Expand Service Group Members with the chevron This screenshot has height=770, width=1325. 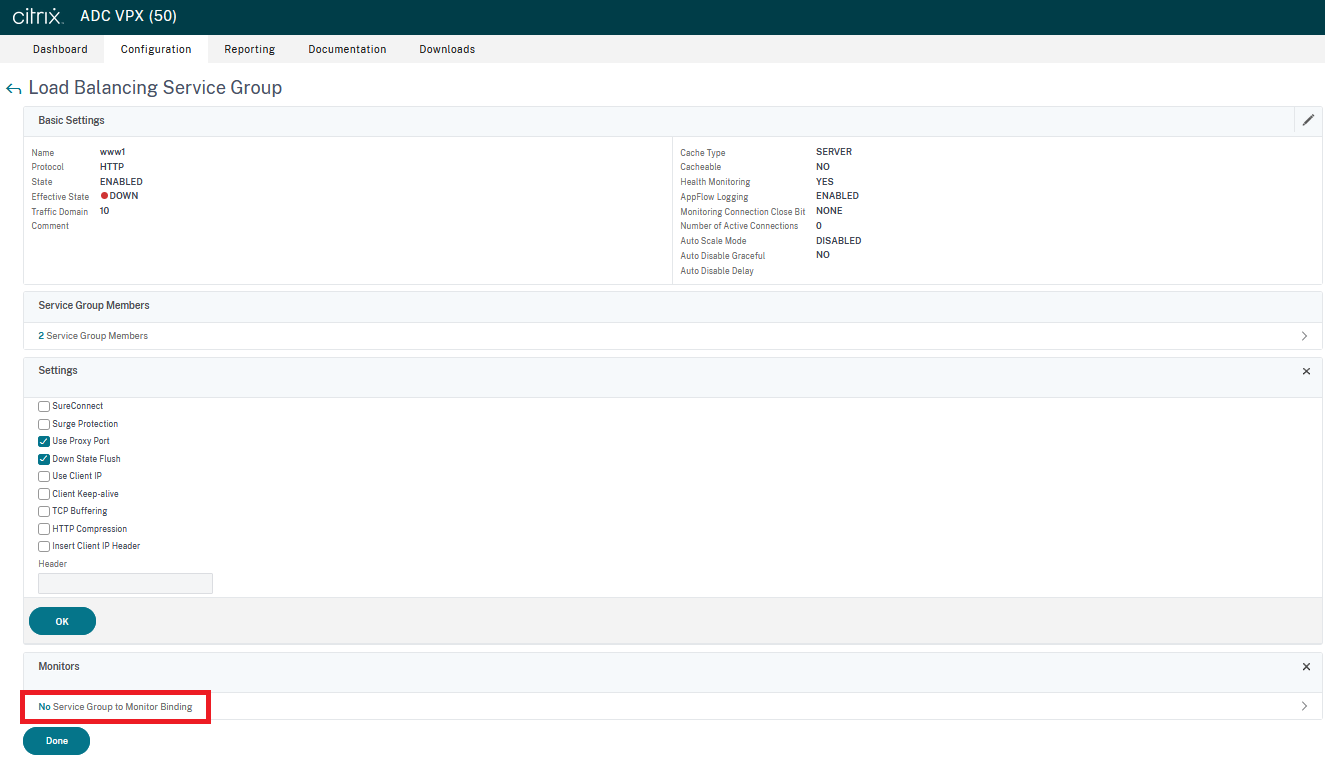click(x=1304, y=336)
